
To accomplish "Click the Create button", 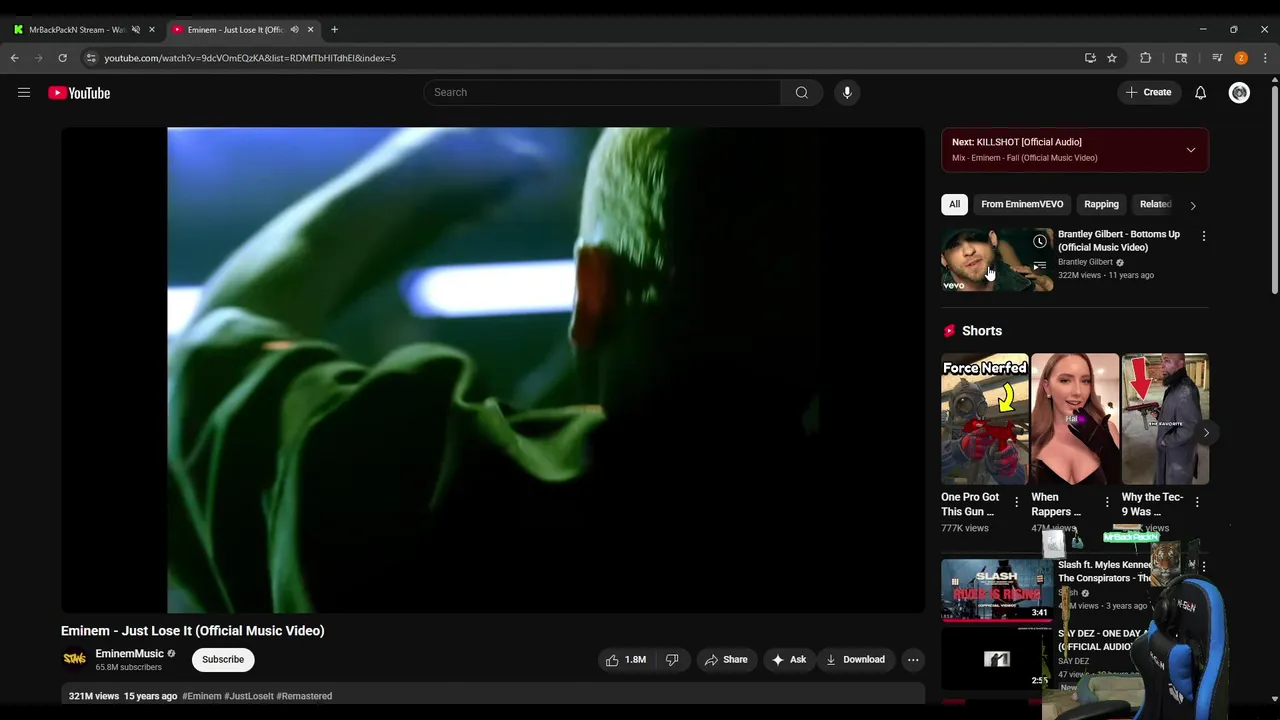I will pos(1148,92).
